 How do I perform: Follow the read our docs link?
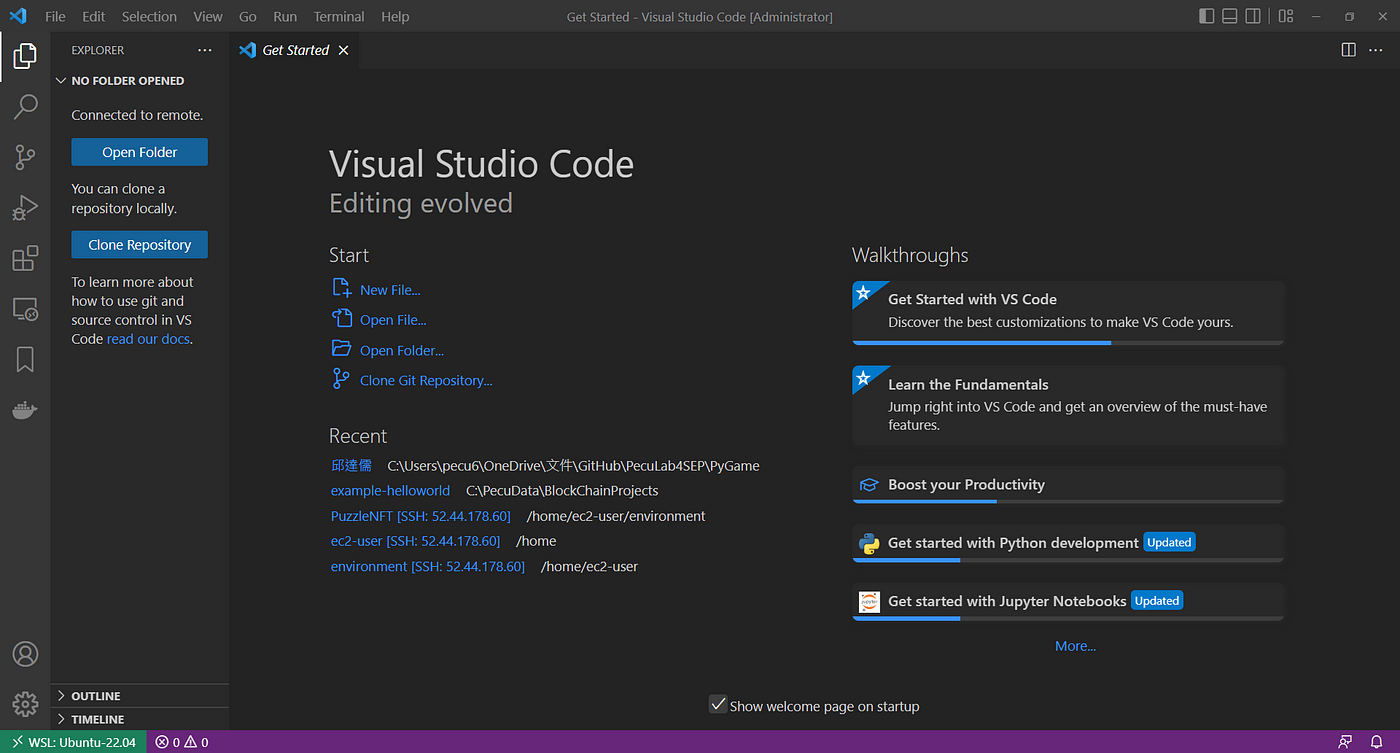pos(149,339)
